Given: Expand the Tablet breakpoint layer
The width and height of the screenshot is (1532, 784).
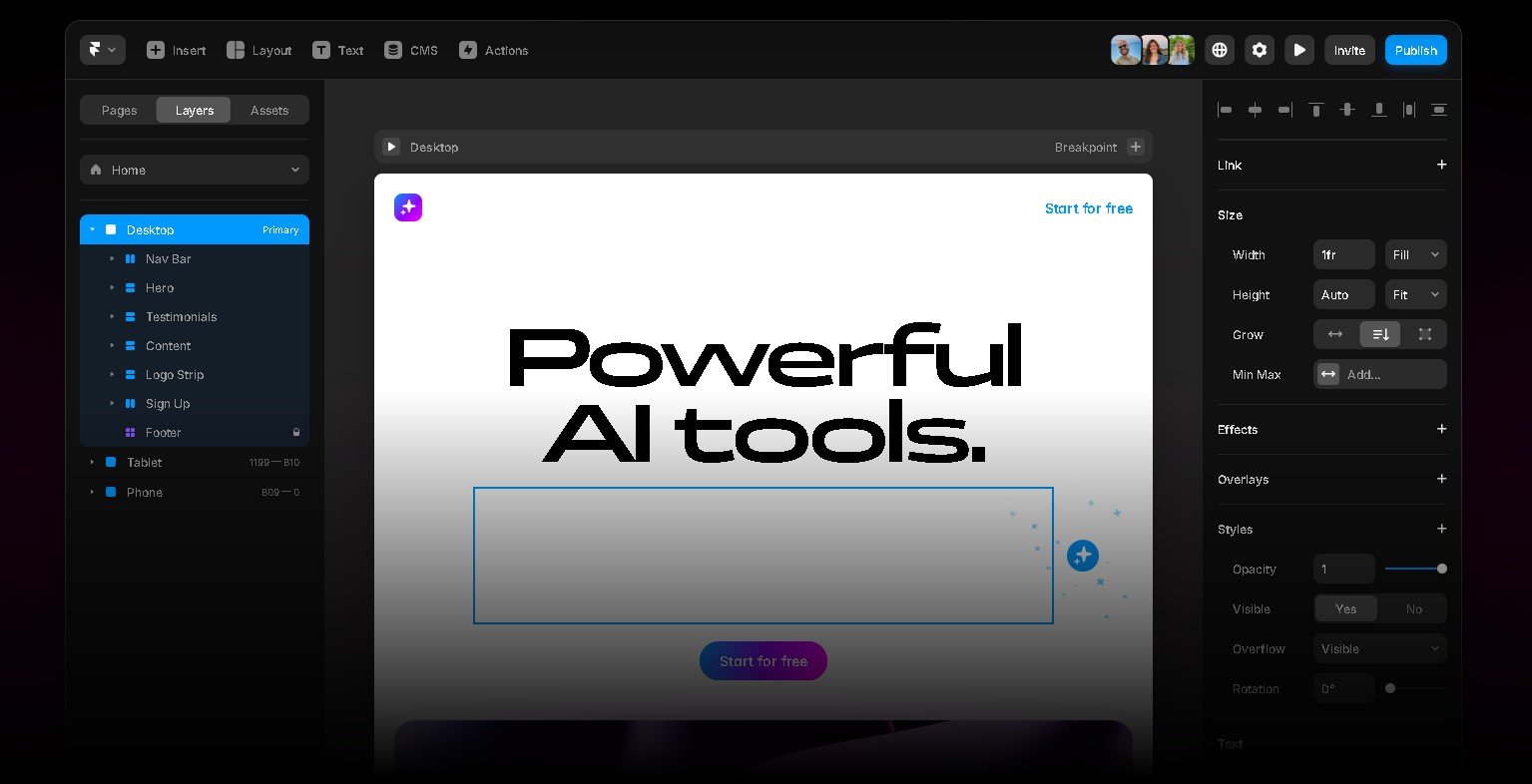Looking at the screenshot, I should [x=92, y=462].
